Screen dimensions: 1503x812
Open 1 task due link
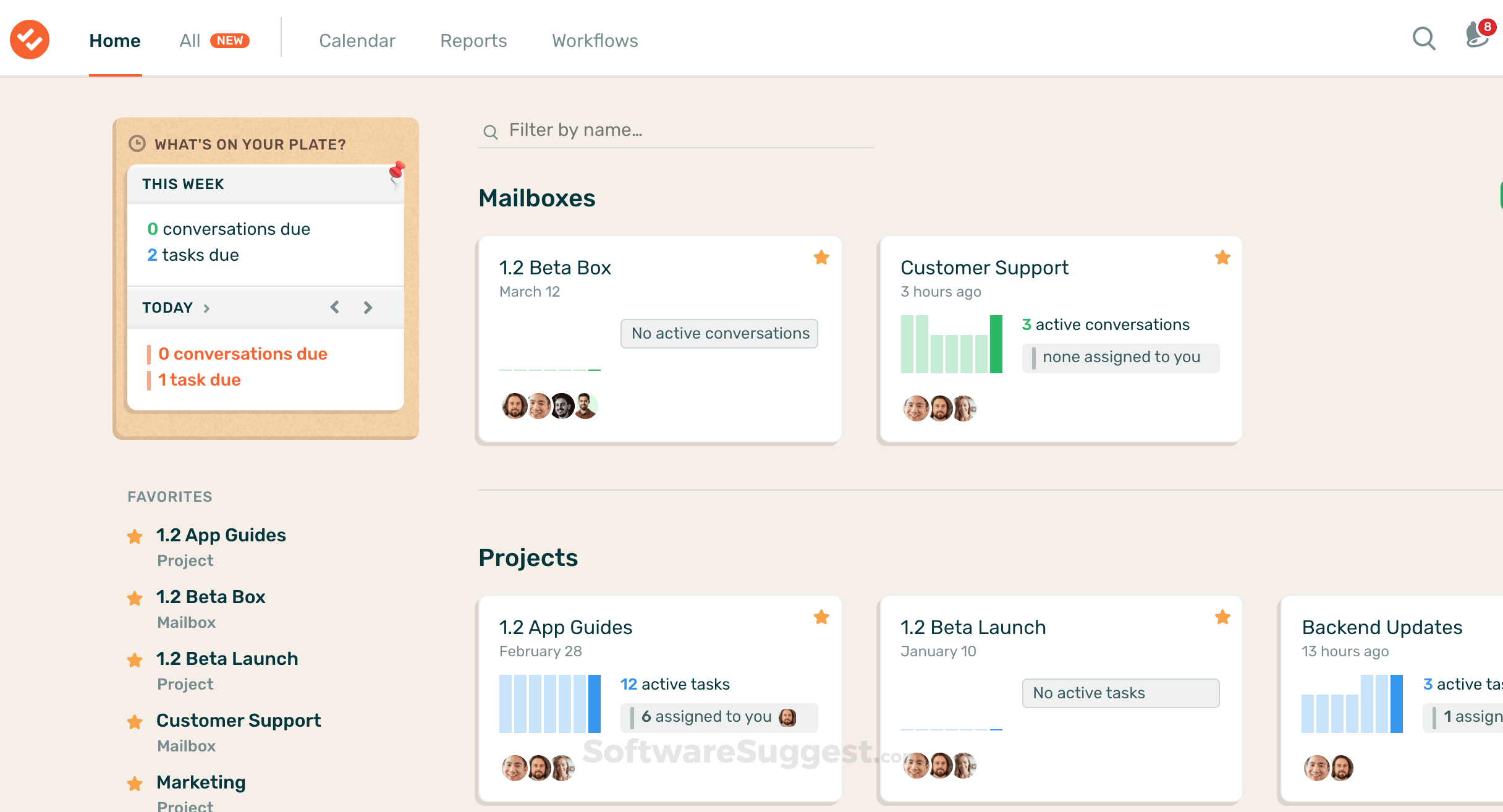(199, 379)
